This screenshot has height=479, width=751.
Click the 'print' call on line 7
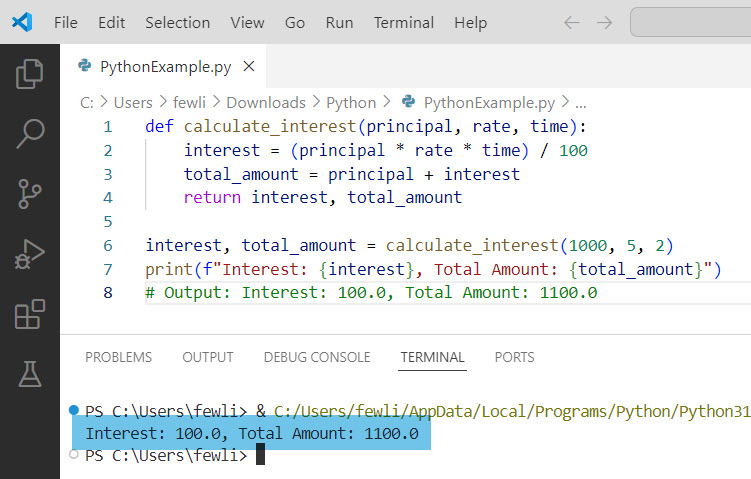[169, 269]
